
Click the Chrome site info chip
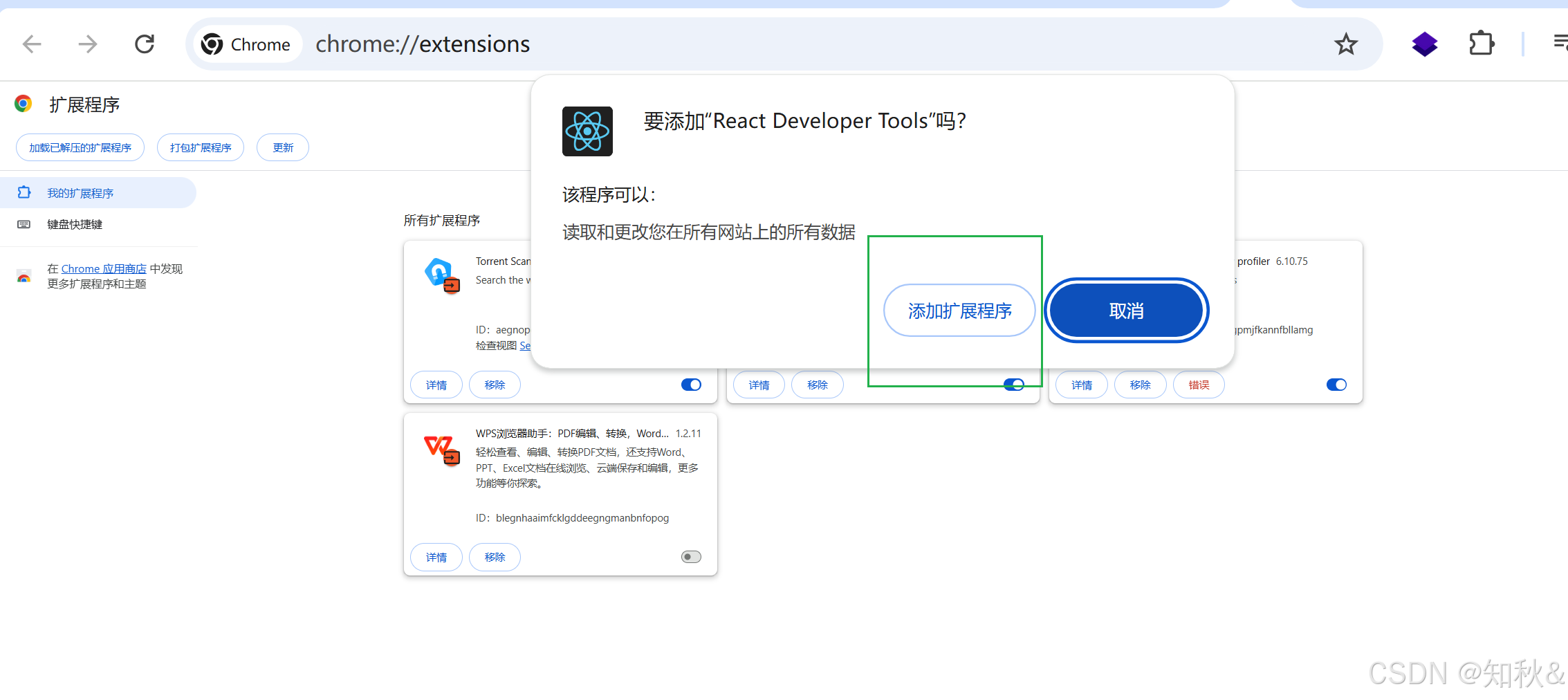pos(247,44)
